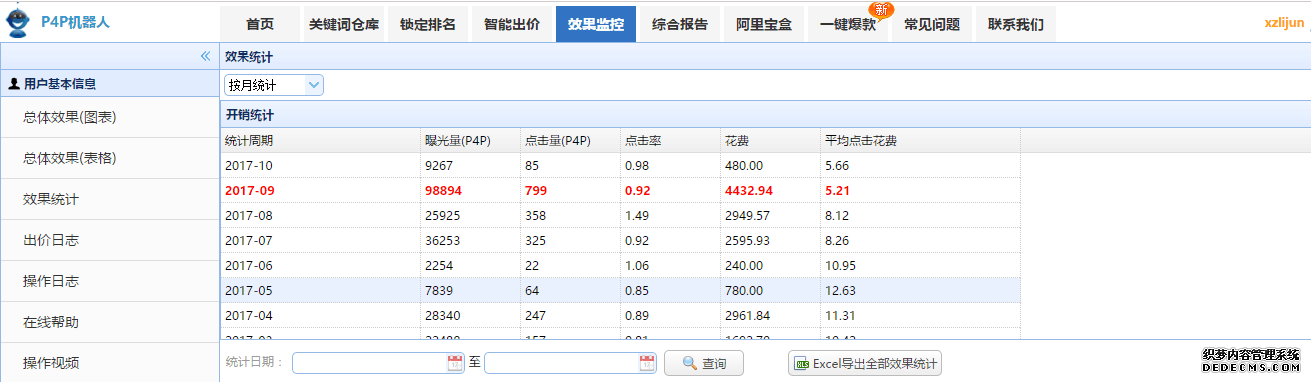Image resolution: width=1311 pixels, height=382 pixels.
Task: Open 出价日志 in the sidebar
Action: (x=109, y=240)
